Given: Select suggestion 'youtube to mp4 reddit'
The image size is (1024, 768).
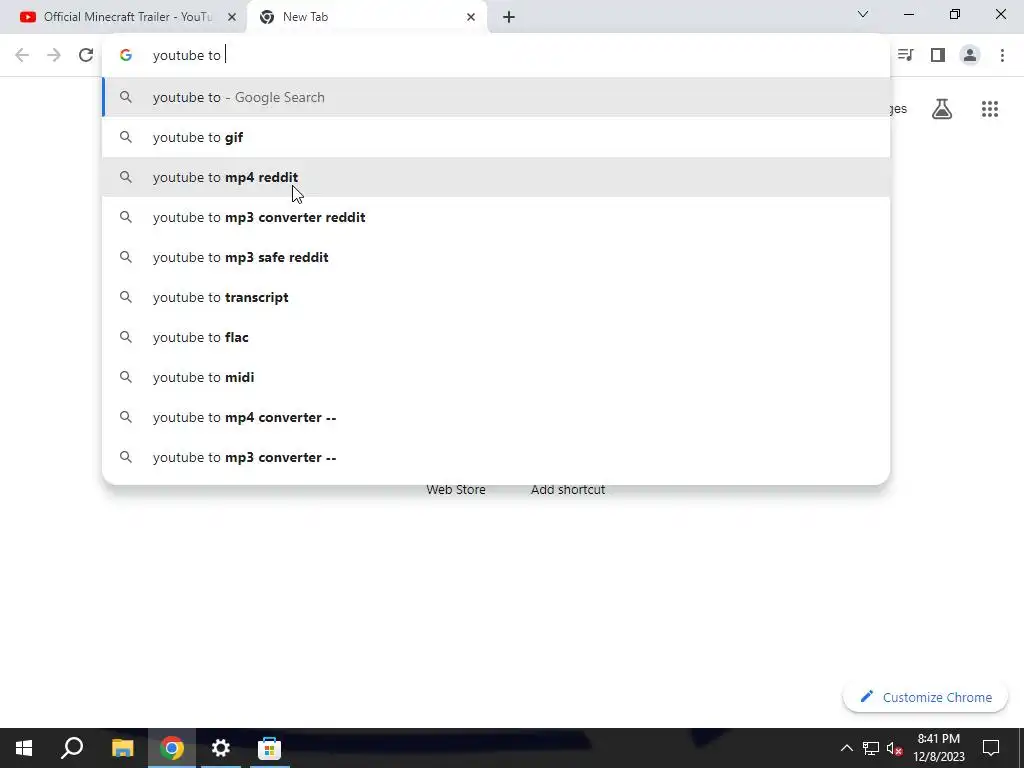Looking at the screenshot, I should point(496,177).
